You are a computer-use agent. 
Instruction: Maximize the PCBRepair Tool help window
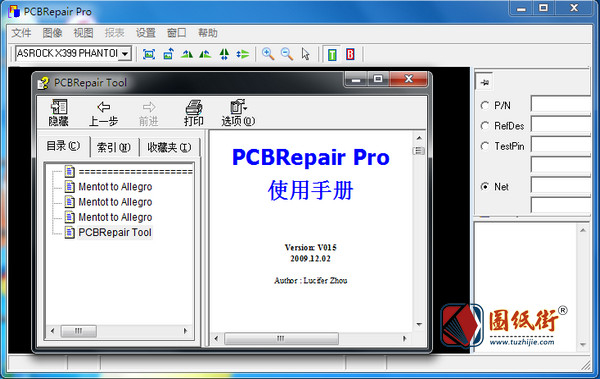click(378, 79)
